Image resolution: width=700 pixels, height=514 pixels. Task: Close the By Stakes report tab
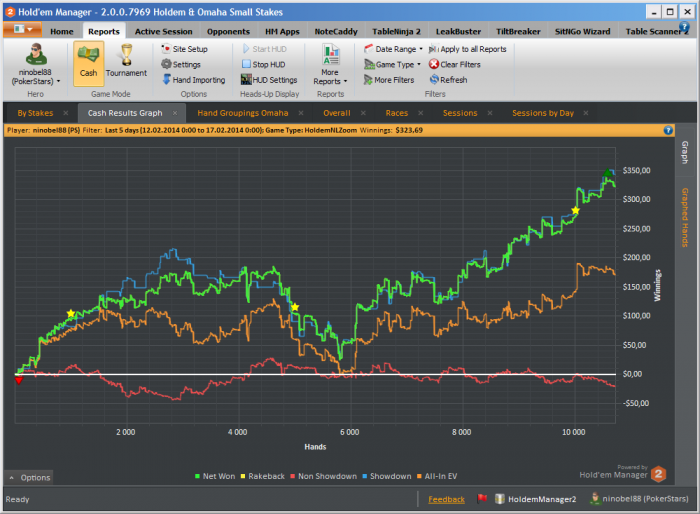[x=66, y=113]
